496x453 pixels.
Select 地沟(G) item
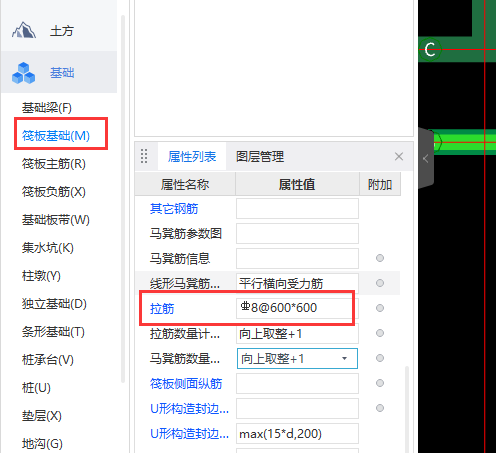point(42,444)
